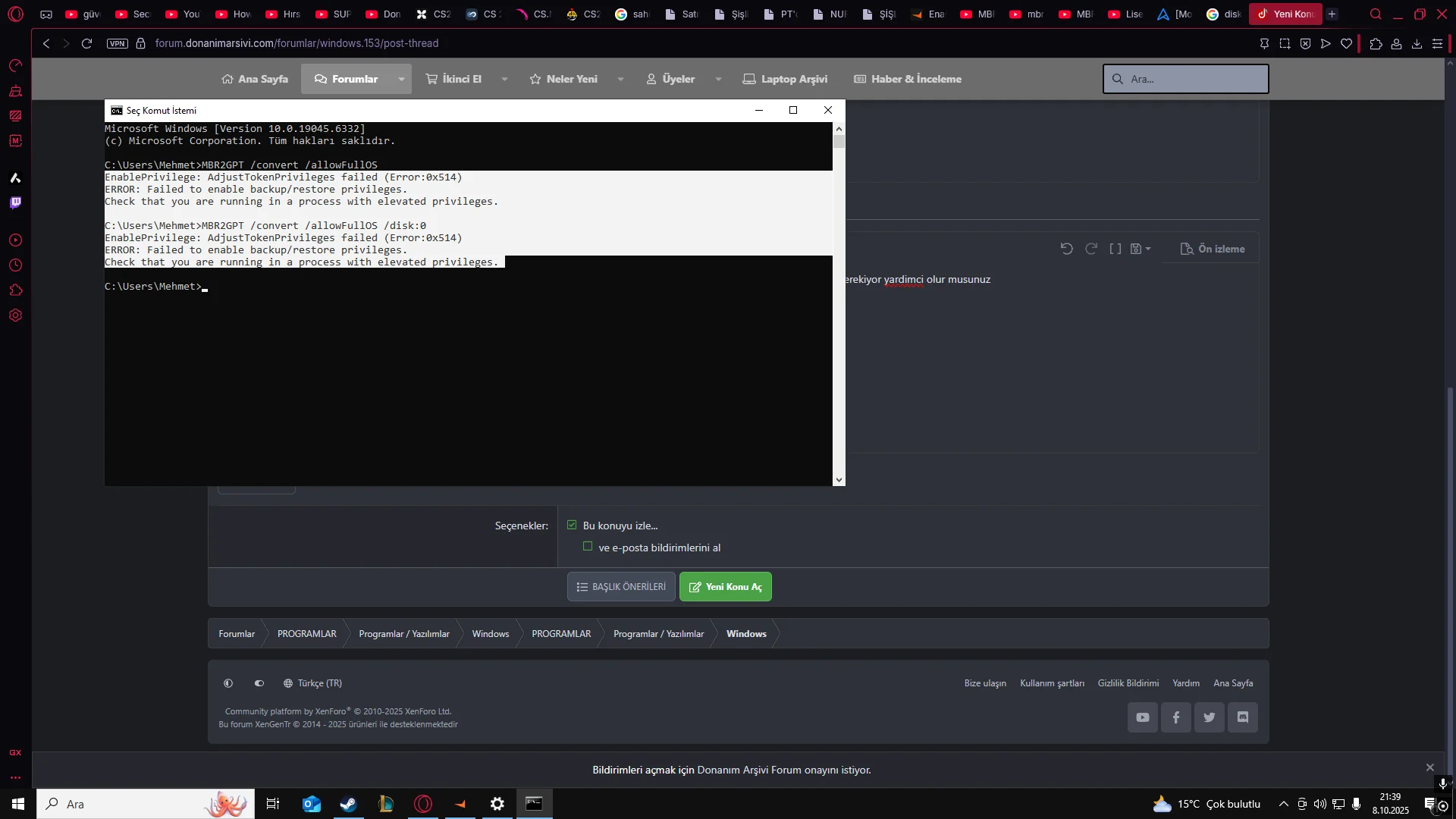
Task: Open the drafts save dropdown in editor
Action: (1140, 249)
